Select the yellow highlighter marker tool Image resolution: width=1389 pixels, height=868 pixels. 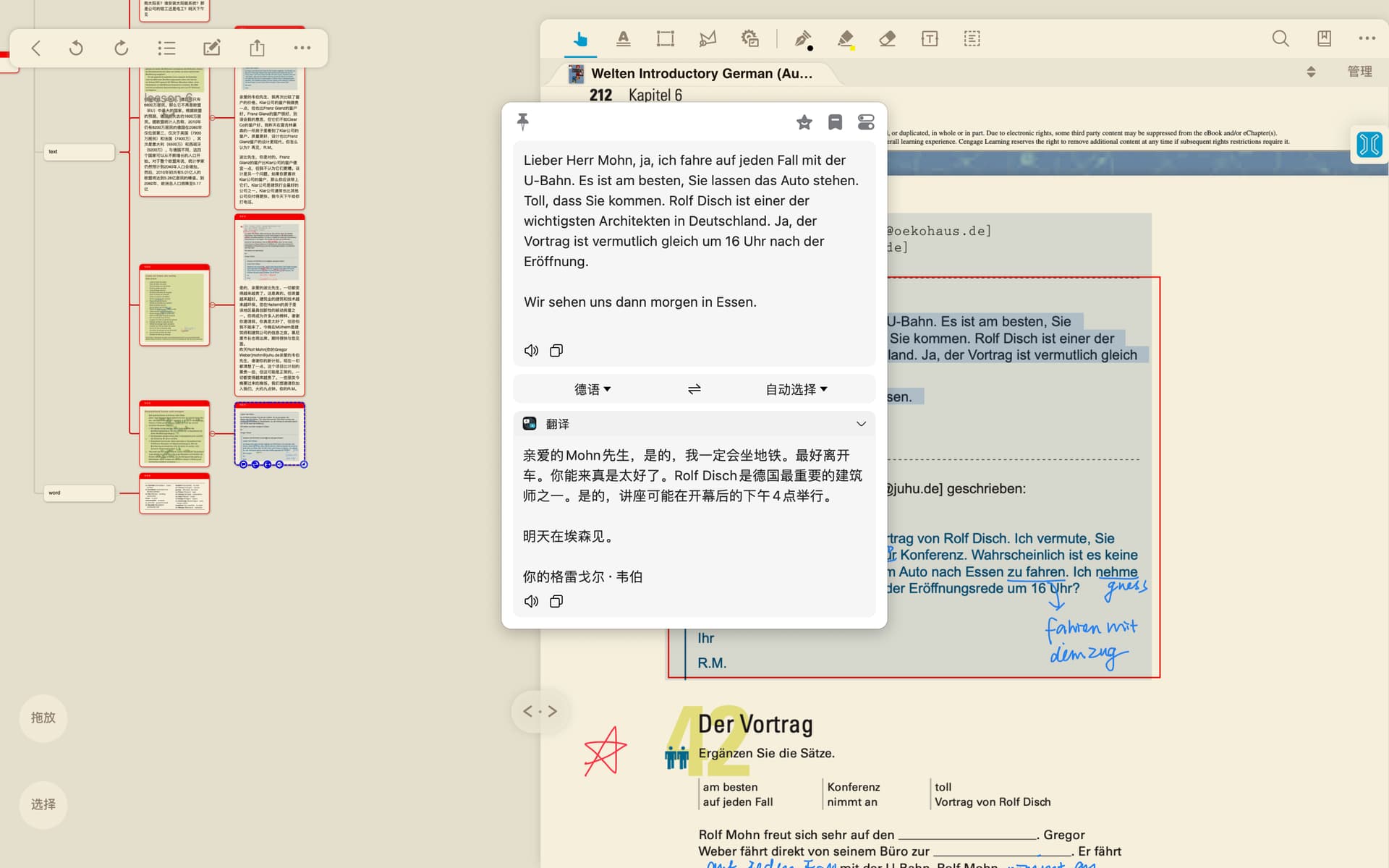pos(846,40)
